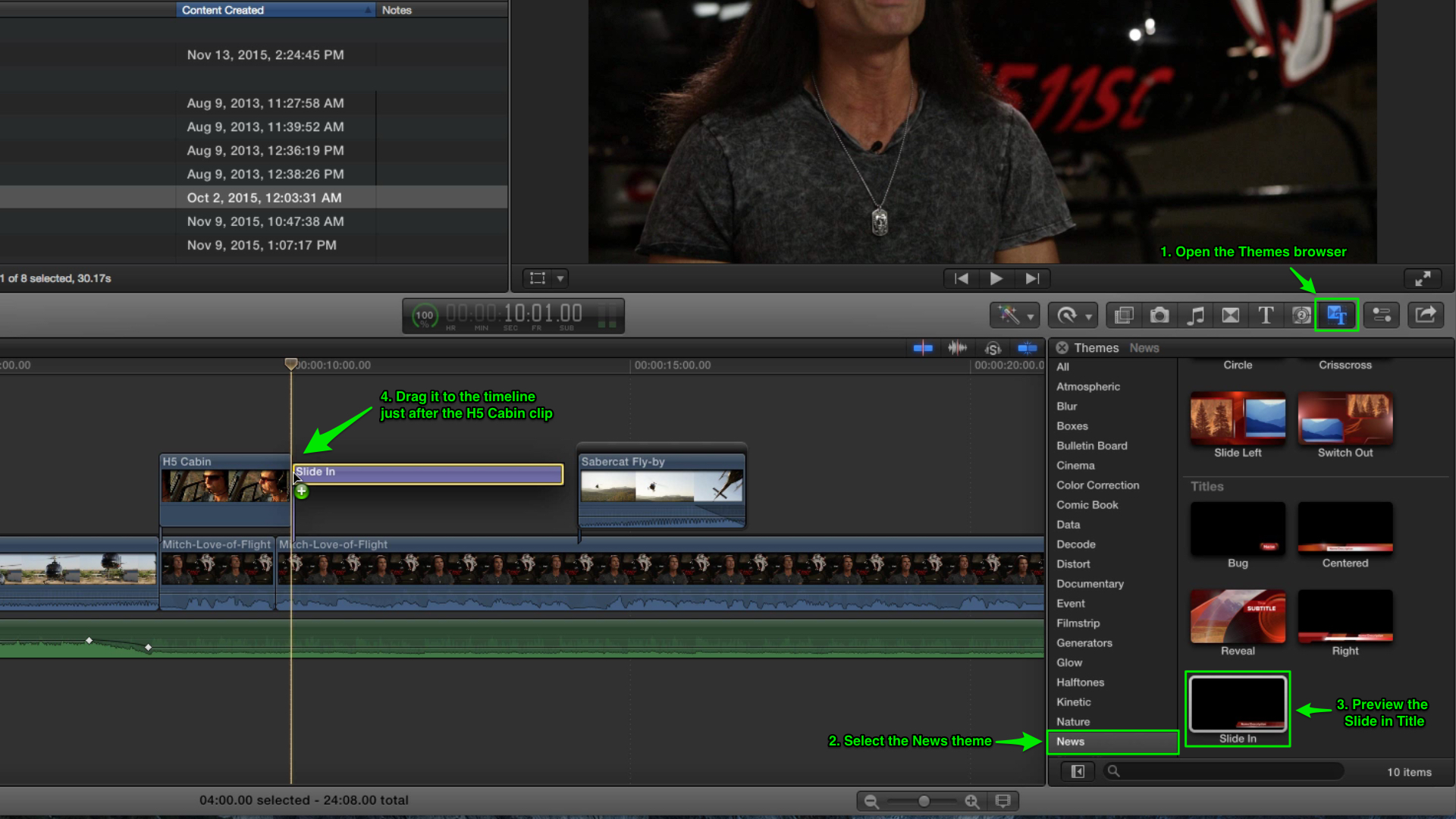Screen dimensions: 1456x819
Task: Select the Filmstrip theme category
Action: pos(1078,623)
